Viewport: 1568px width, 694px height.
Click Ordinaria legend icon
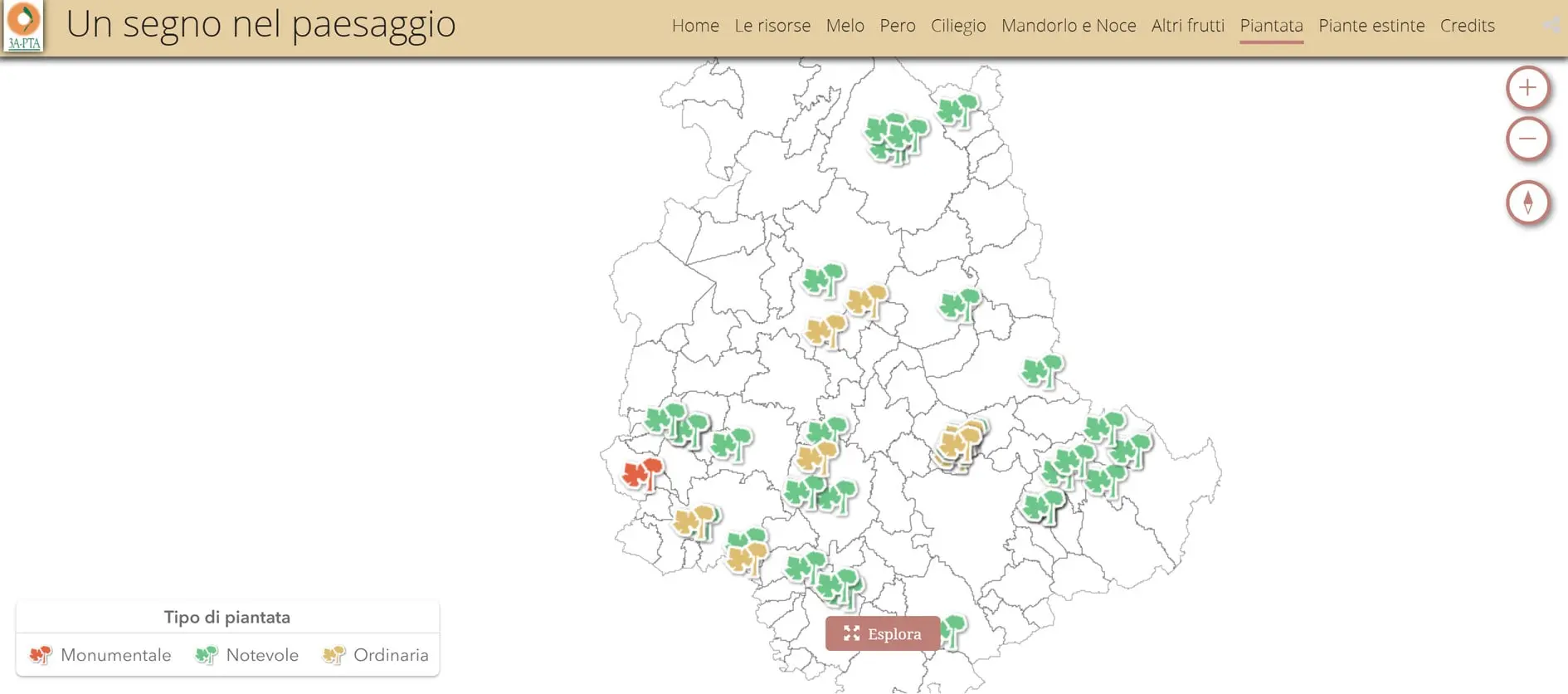pyautogui.click(x=334, y=655)
